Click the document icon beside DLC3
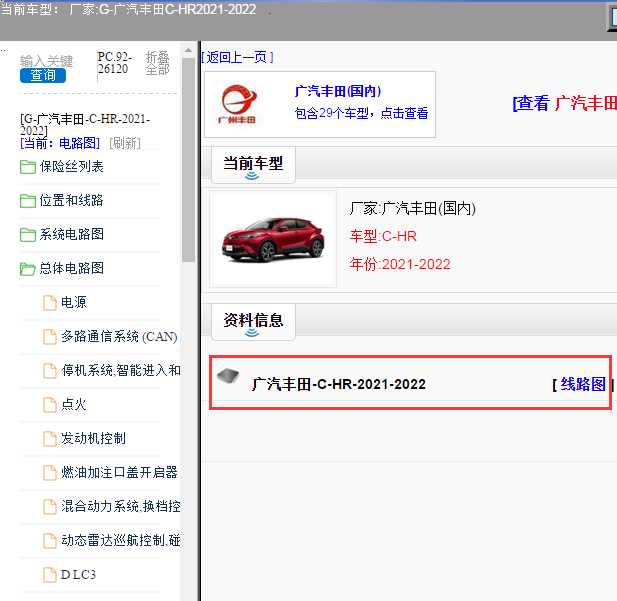 pos(50,575)
